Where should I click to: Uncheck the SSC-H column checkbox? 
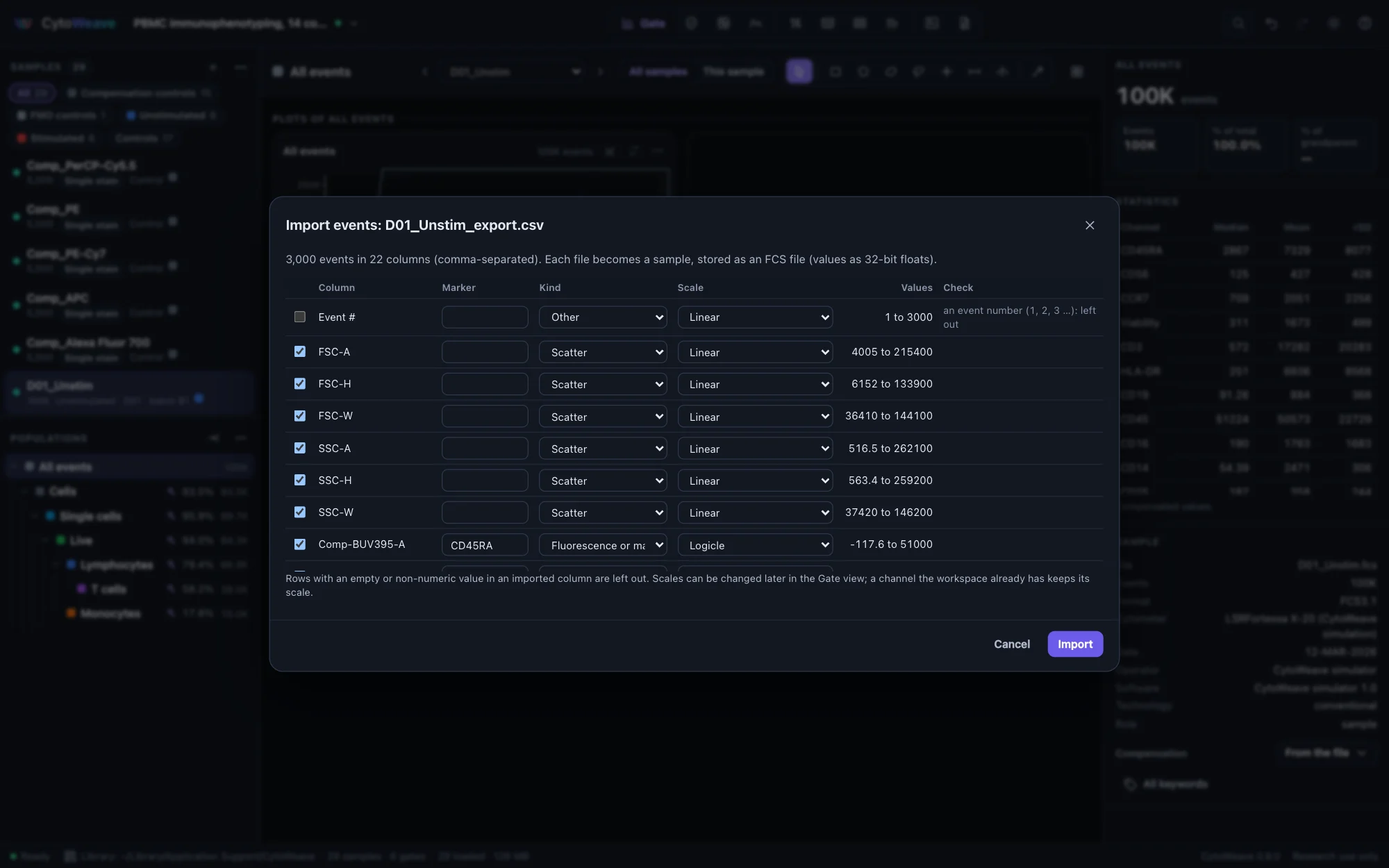[x=300, y=480]
